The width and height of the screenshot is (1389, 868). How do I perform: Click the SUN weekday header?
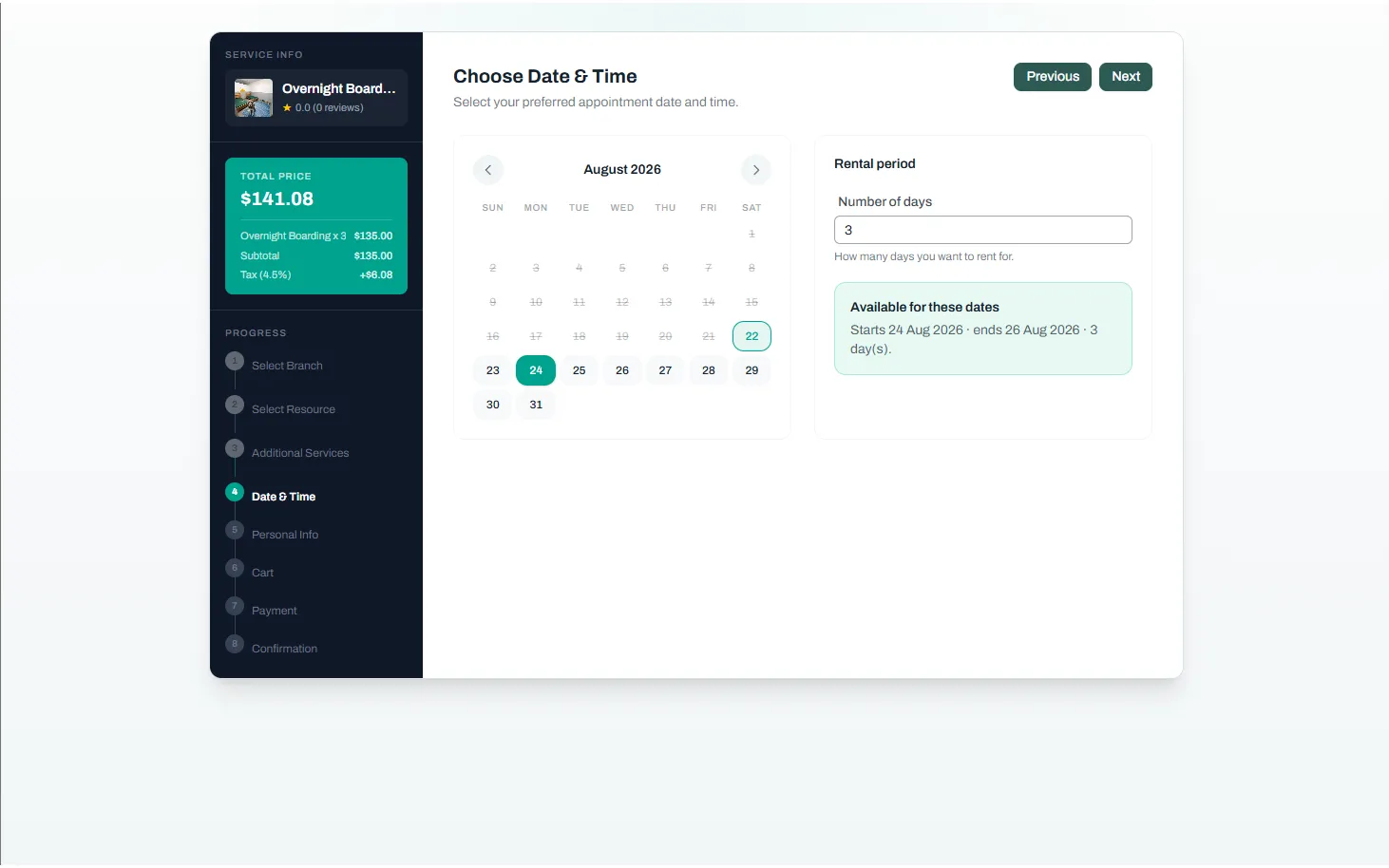click(x=492, y=207)
